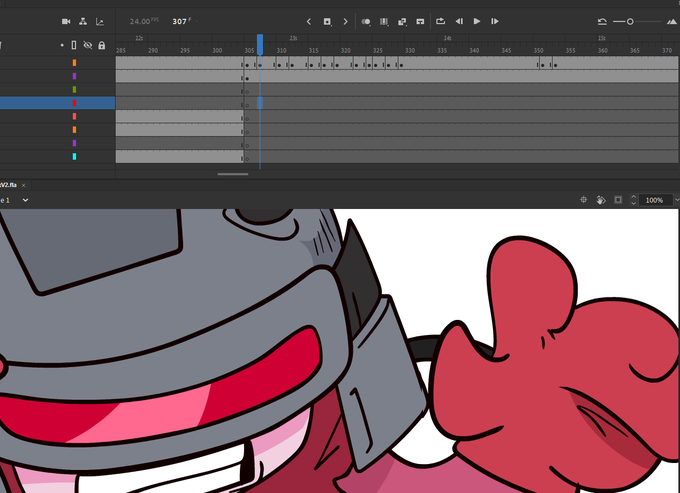Open the stage zoom dropdown arrow
This screenshot has height=493, width=680.
click(677, 200)
